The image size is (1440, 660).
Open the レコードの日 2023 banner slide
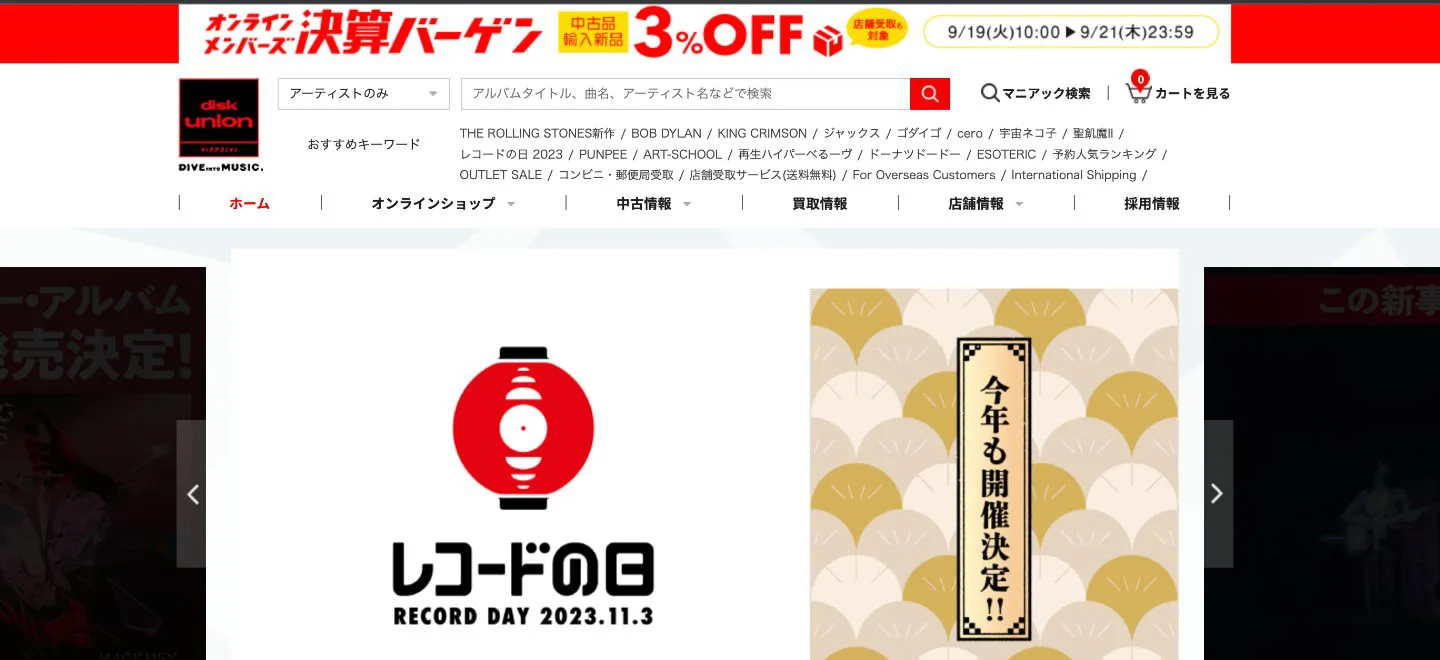[705, 455]
